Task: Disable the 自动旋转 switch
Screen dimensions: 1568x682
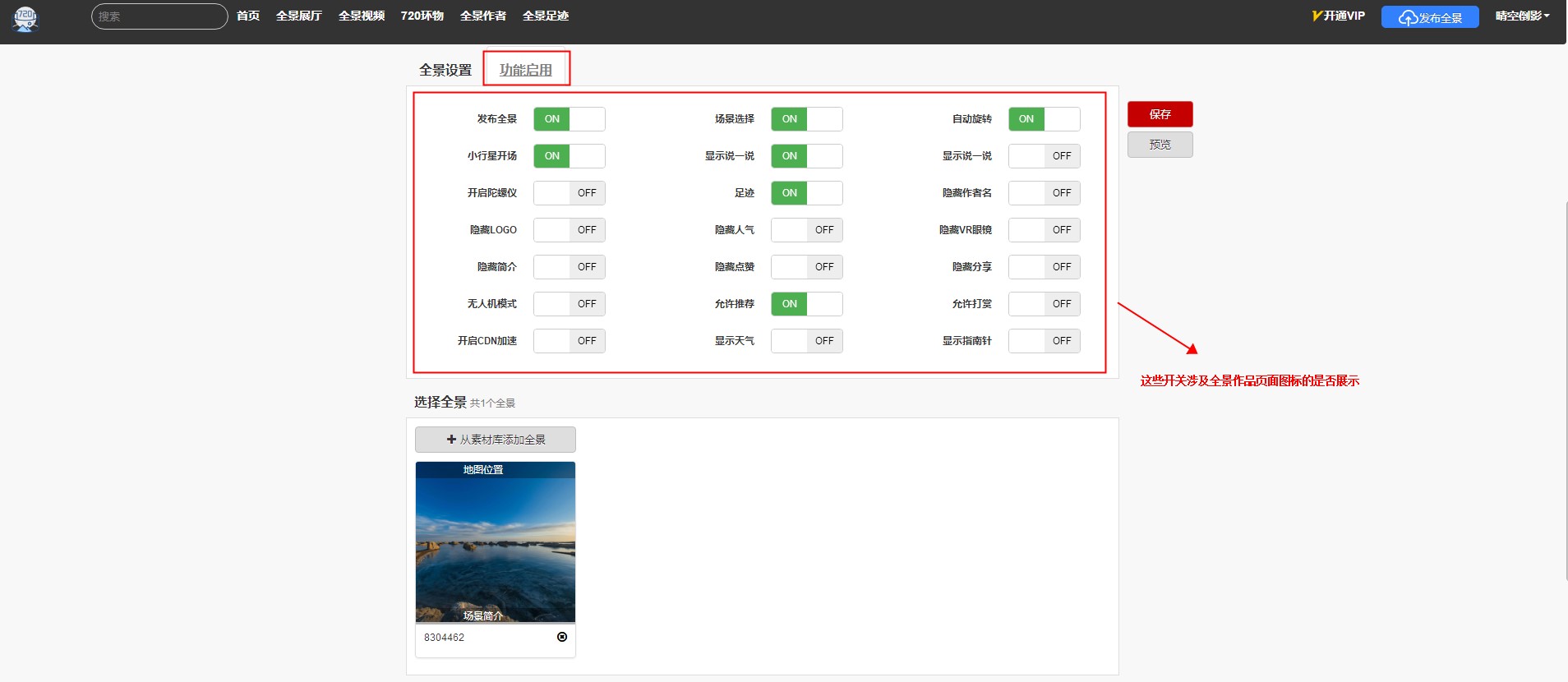Action: point(1045,119)
